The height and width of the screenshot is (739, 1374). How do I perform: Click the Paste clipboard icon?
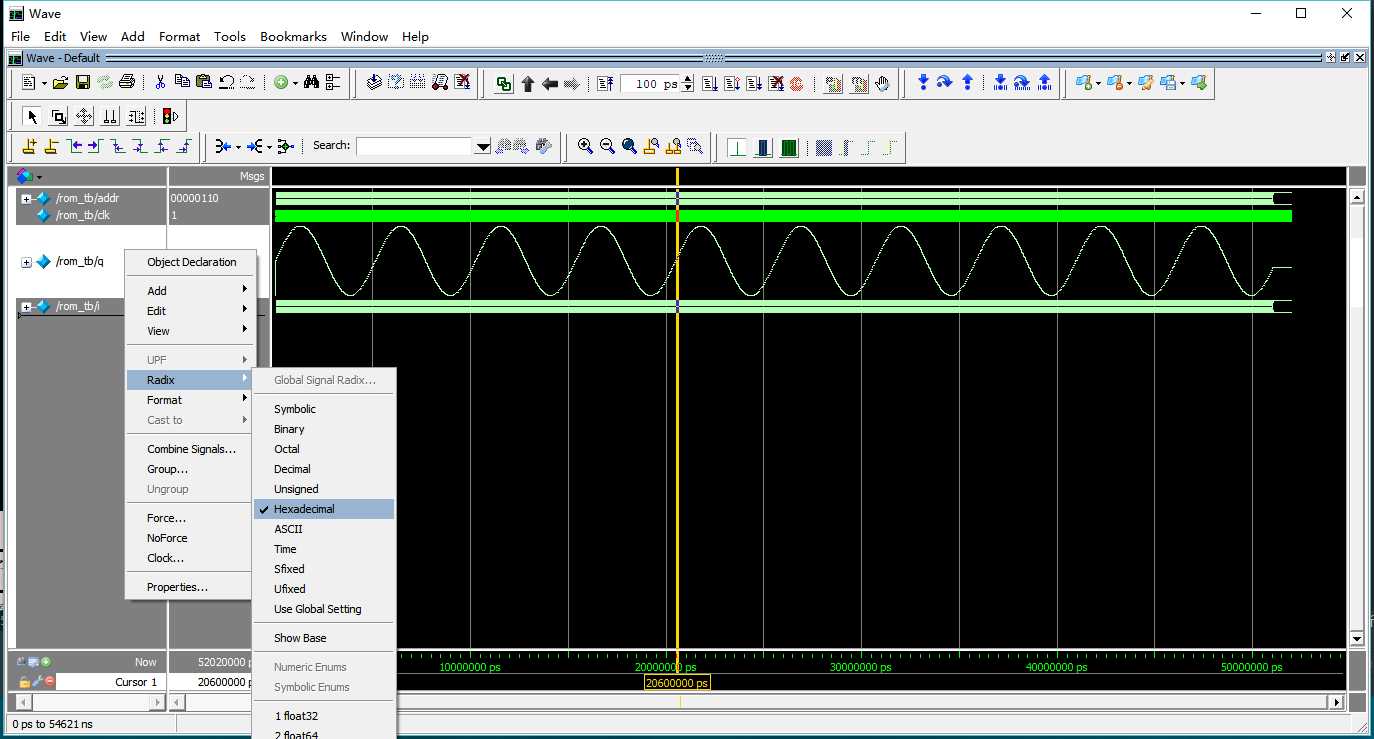click(204, 83)
